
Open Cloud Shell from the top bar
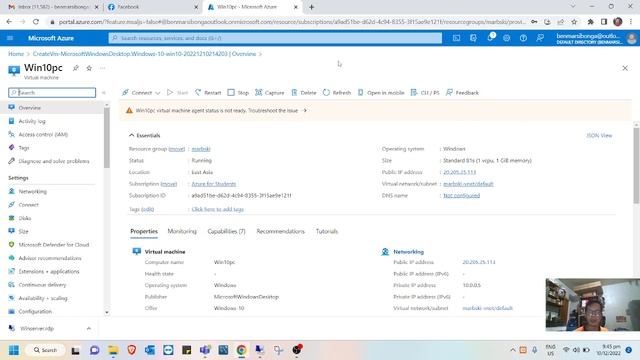click(456, 38)
